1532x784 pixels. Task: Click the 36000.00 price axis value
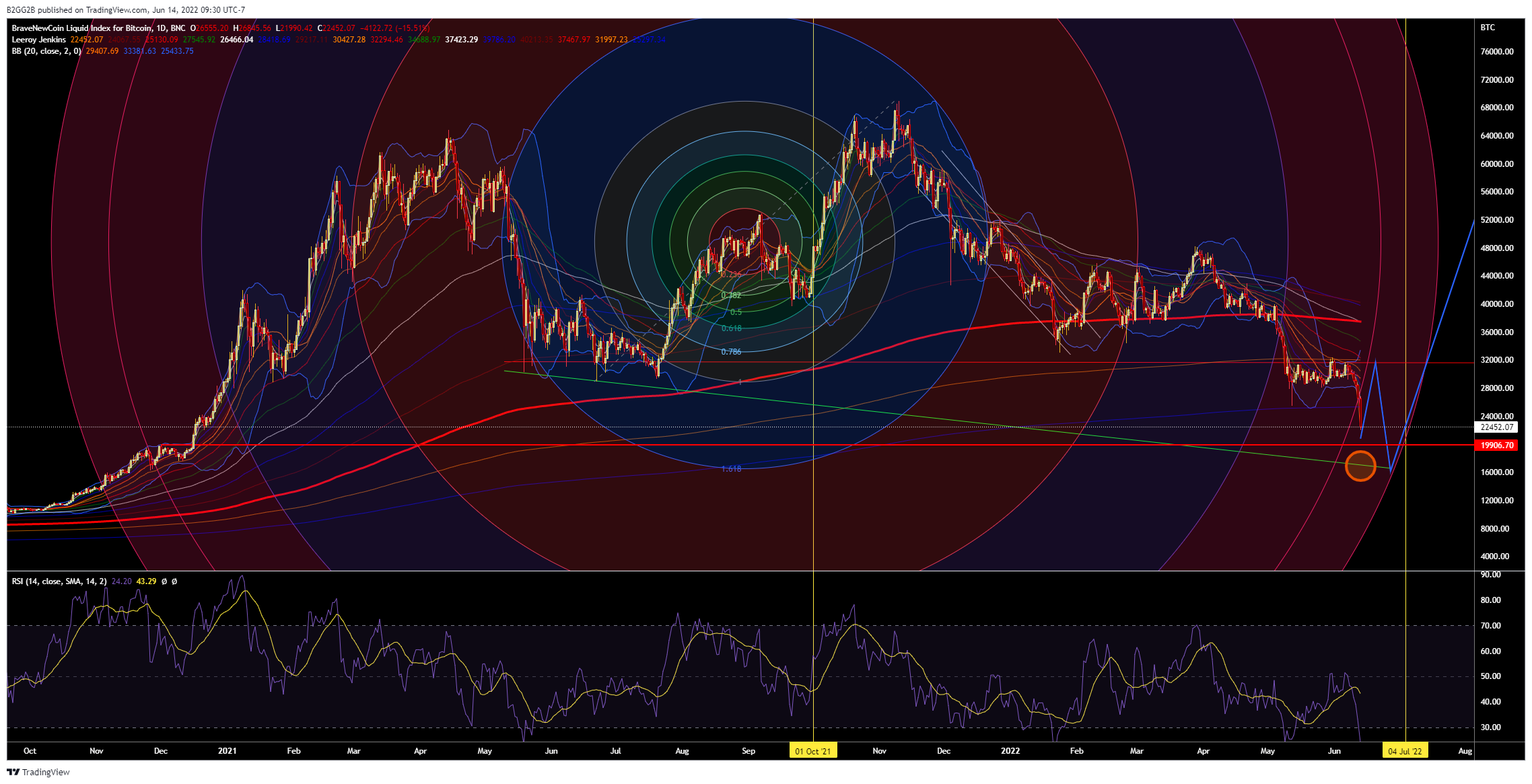pos(1497,332)
